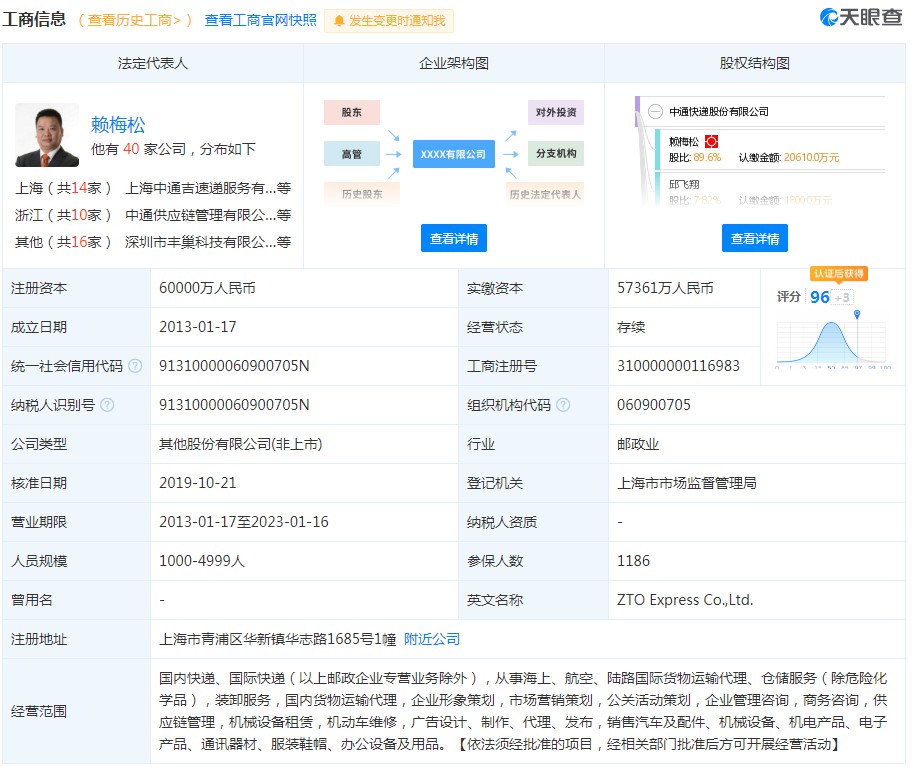Click business term 2013-01-17至2023-01-16
Screen dimensions: 912x767
click(244, 522)
